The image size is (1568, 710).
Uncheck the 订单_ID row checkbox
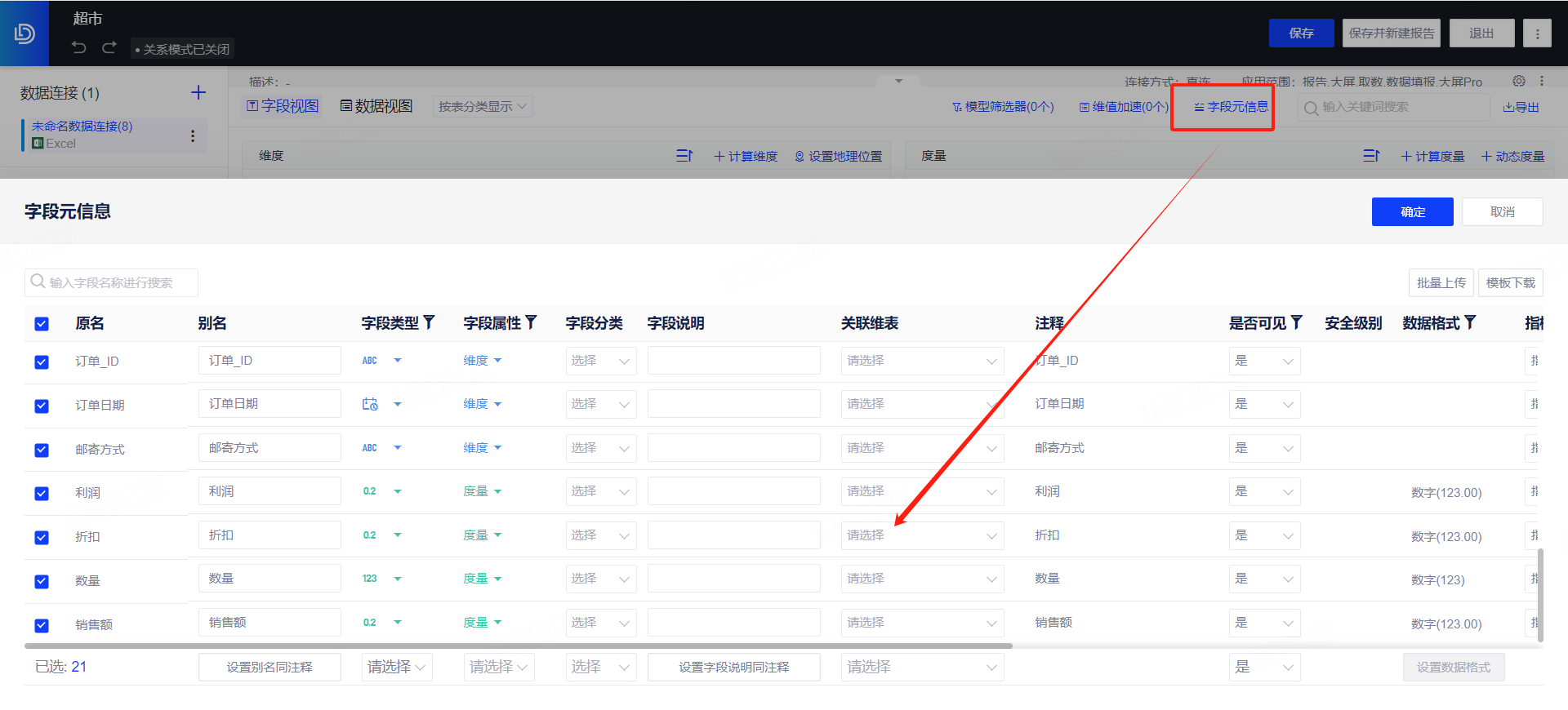pos(42,362)
